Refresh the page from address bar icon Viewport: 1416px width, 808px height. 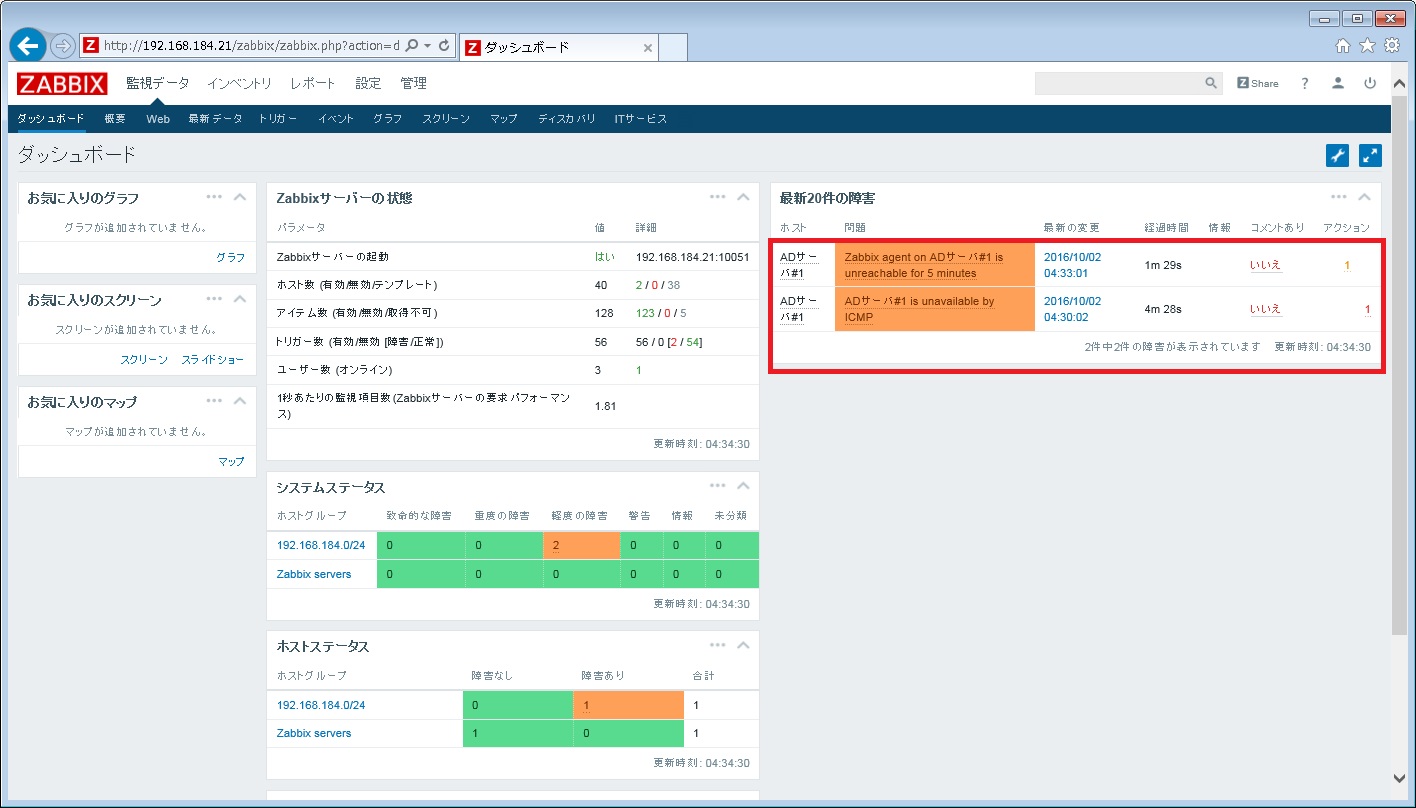tap(445, 46)
